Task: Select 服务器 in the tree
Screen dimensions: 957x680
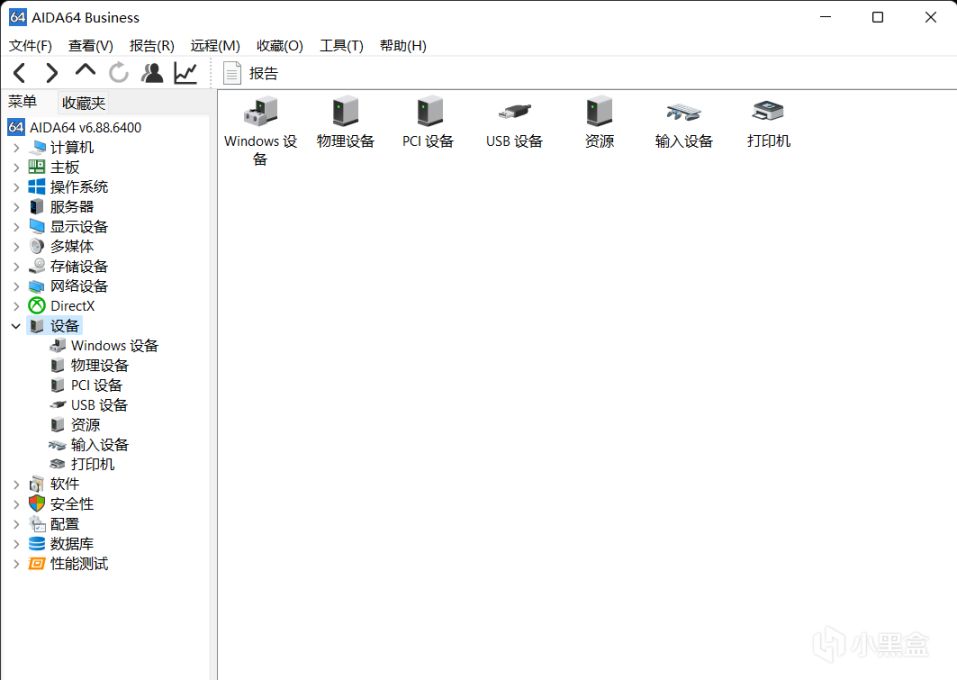Action: point(71,207)
